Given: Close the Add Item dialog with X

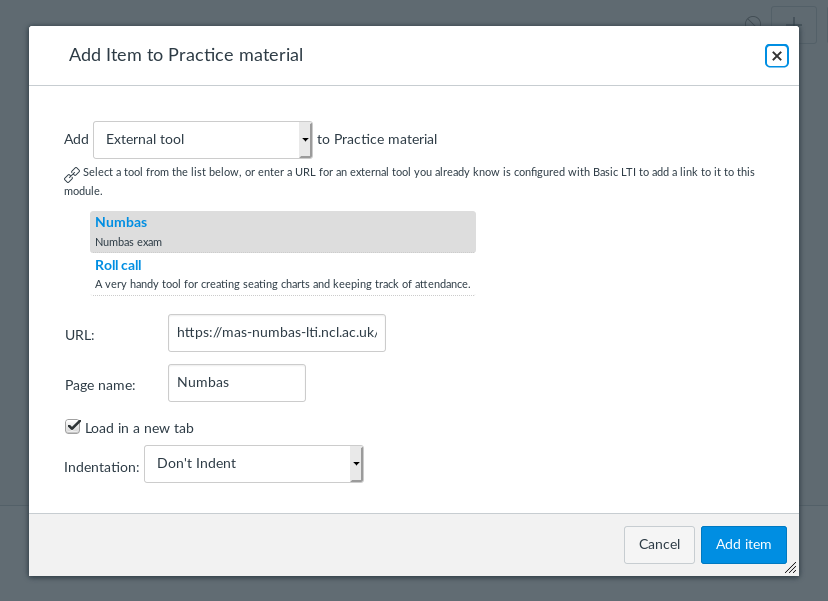Looking at the screenshot, I should pyautogui.click(x=777, y=56).
